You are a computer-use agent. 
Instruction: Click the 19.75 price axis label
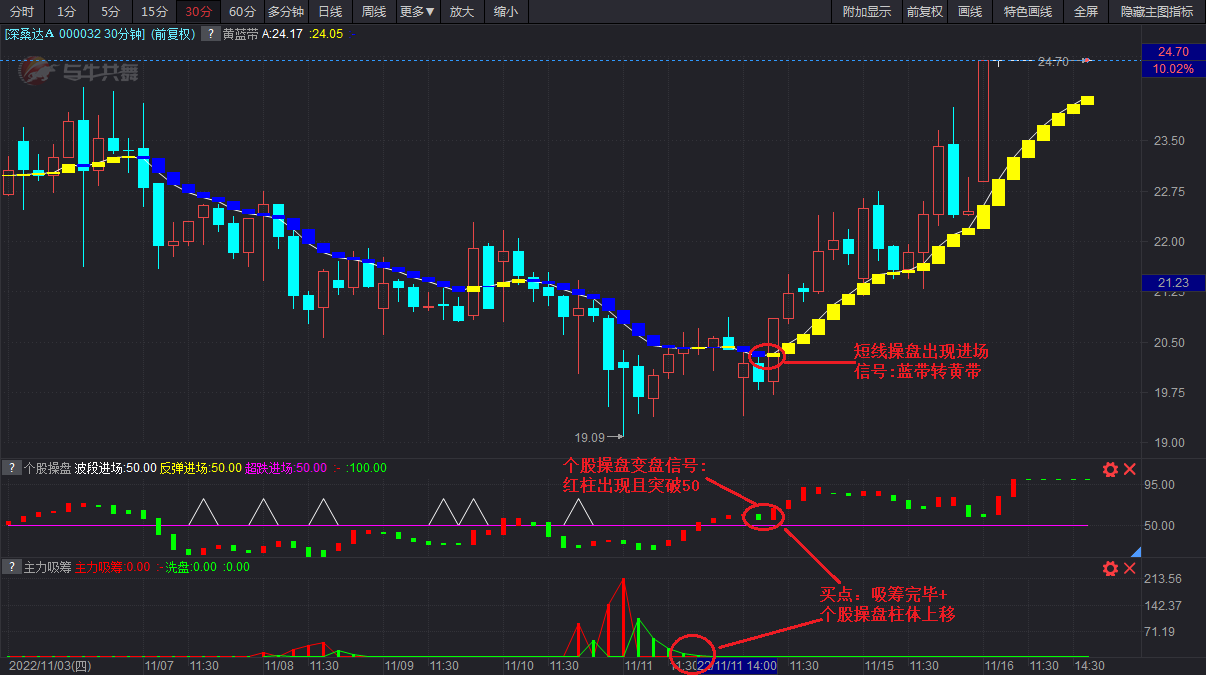[1169, 393]
